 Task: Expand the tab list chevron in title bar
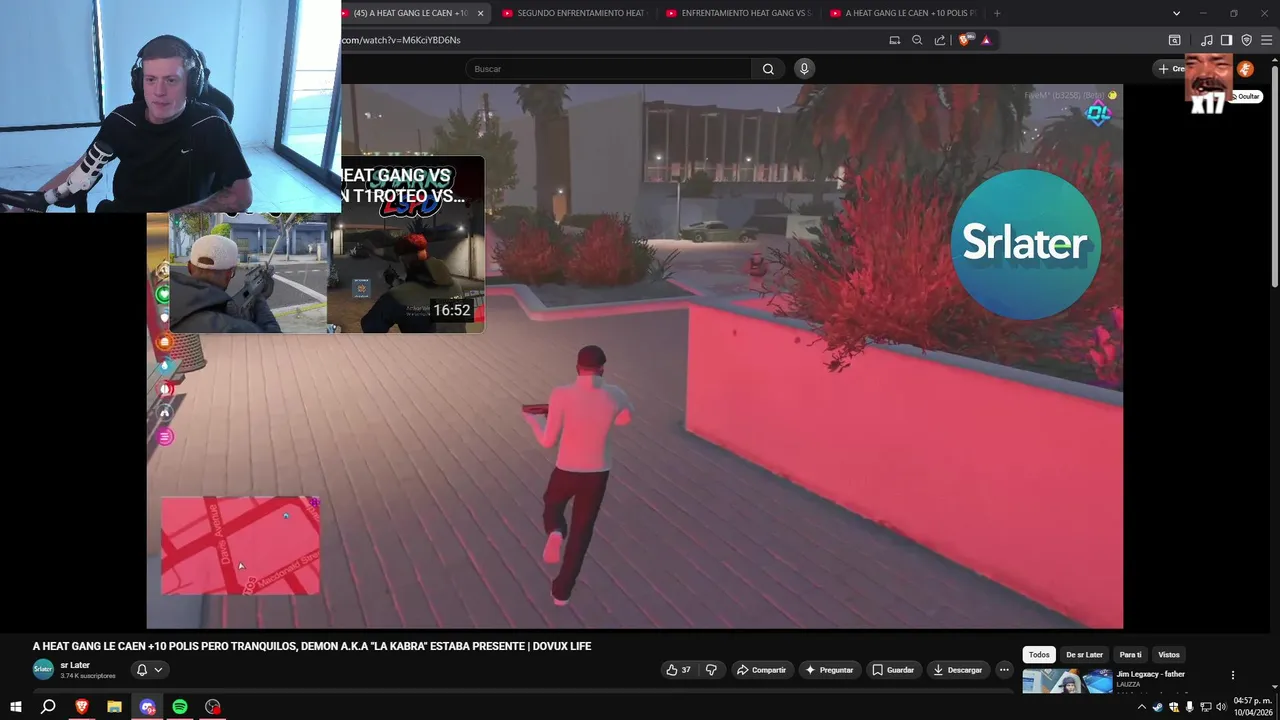tap(1176, 13)
